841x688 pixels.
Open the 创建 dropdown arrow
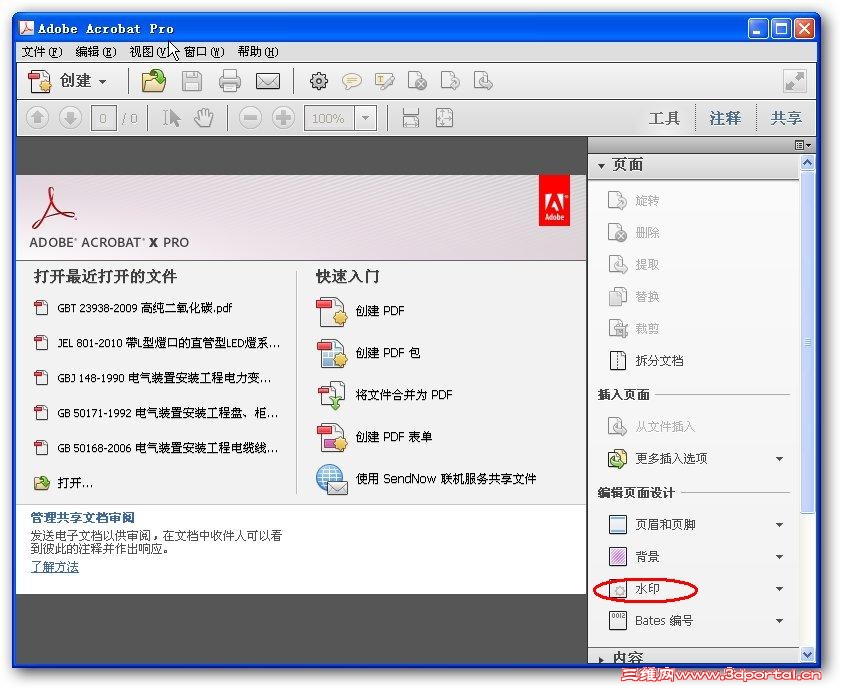coord(102,82)
